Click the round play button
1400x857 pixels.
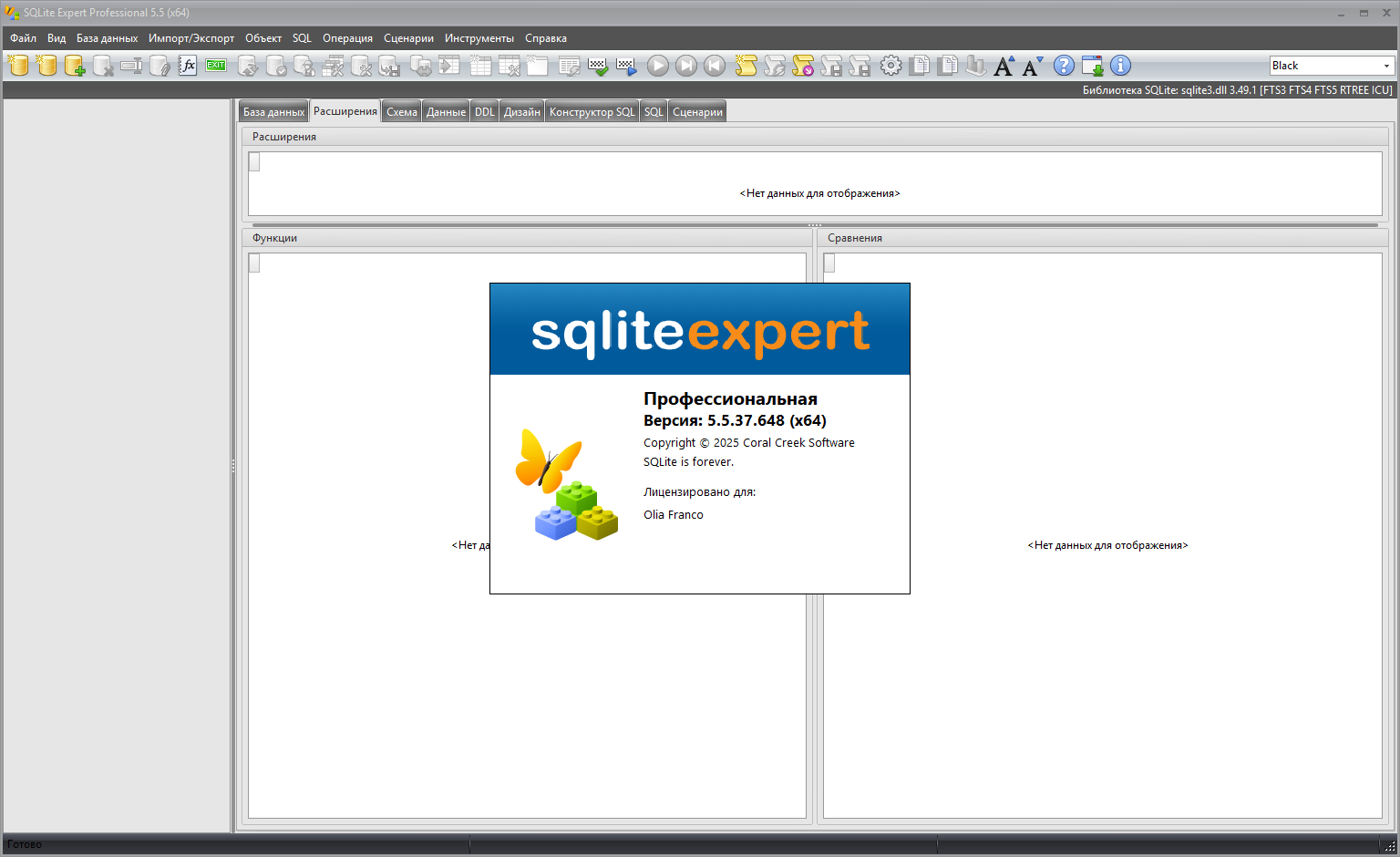(658, 66)
